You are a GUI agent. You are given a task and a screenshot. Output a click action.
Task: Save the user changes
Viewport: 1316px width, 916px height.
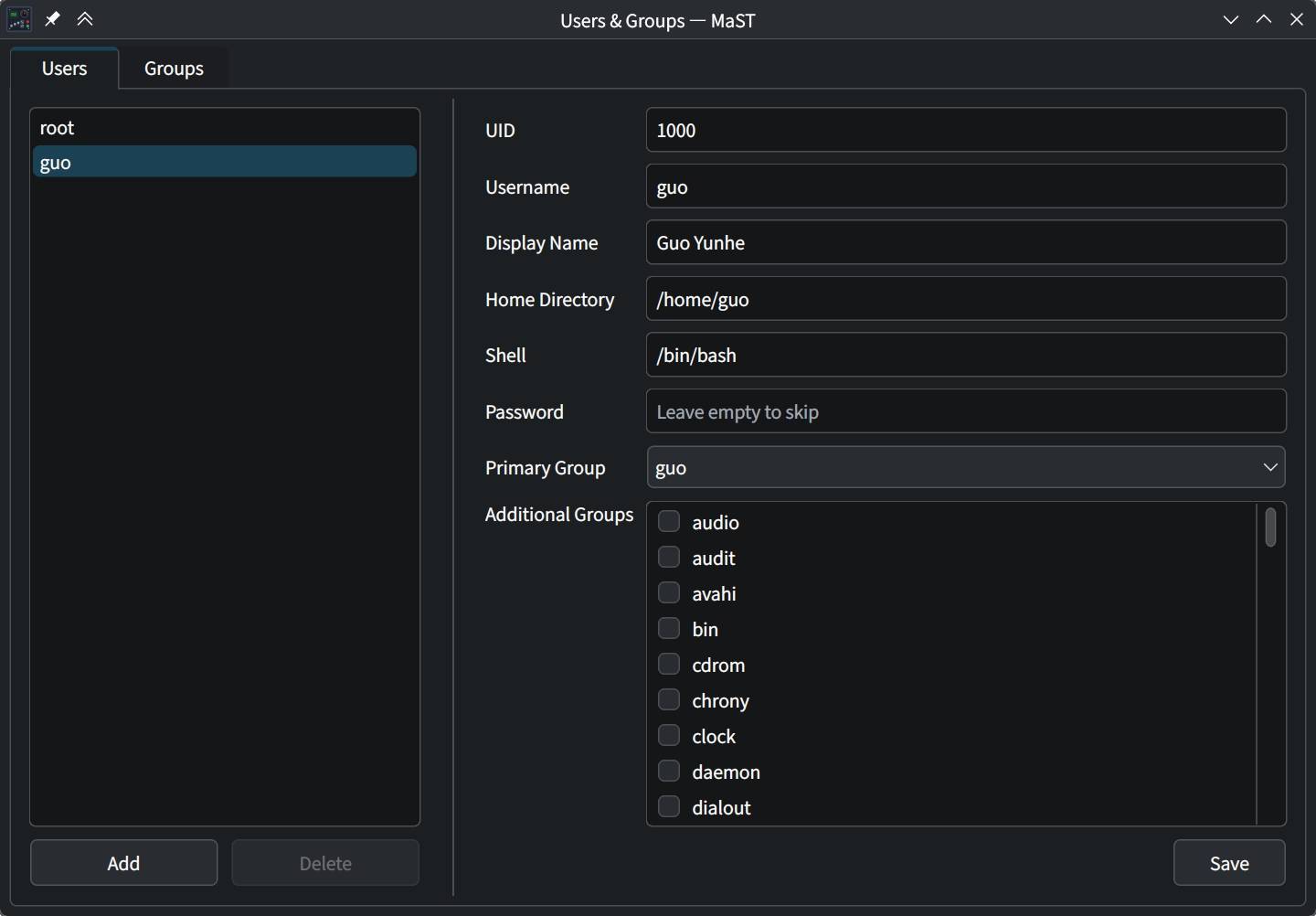pyautogui.click(x=1229, y=863)
